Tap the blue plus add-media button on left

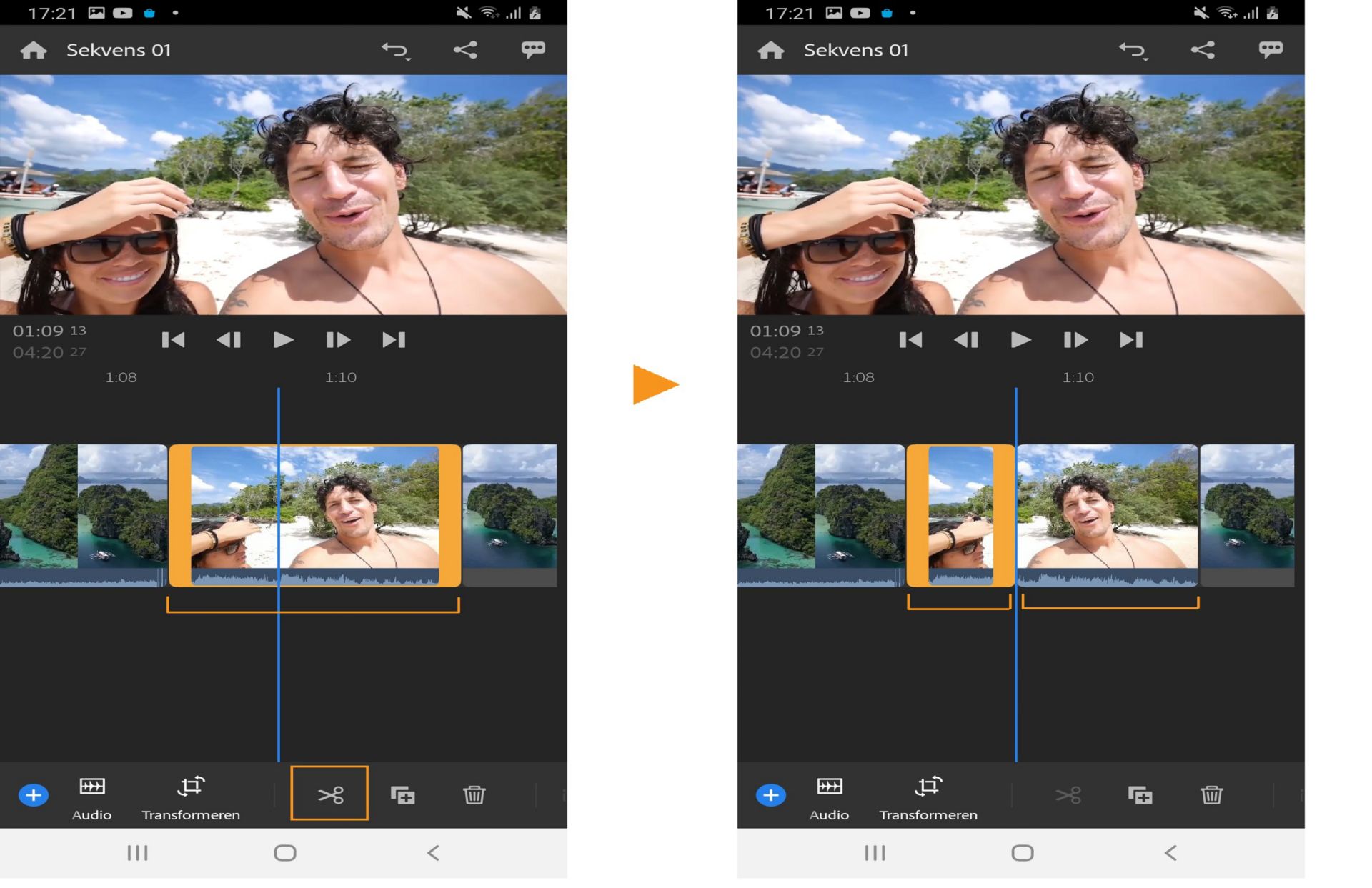33,795
